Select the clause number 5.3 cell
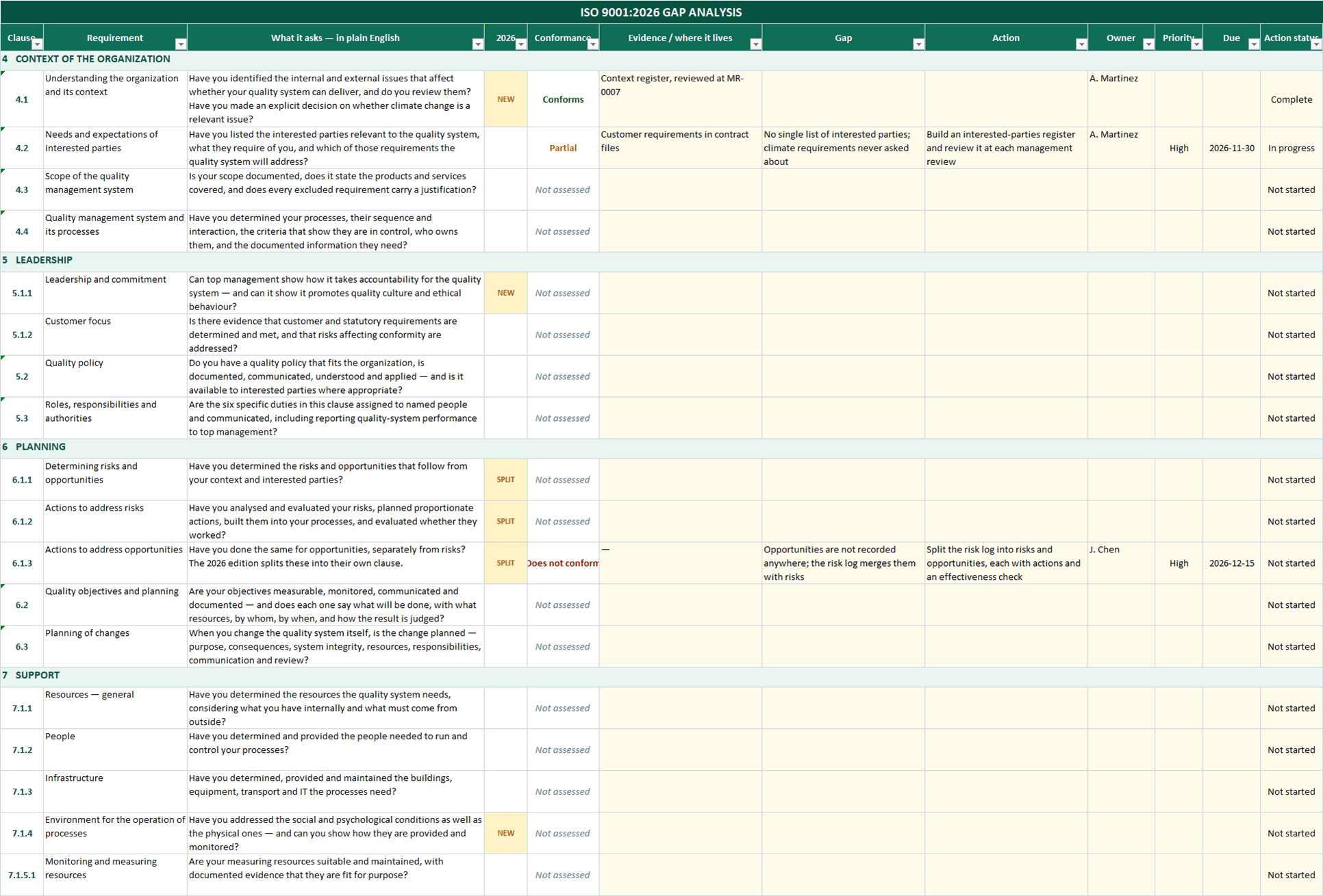This screenshot has height=896, width=1323. [x=22, y=418]
